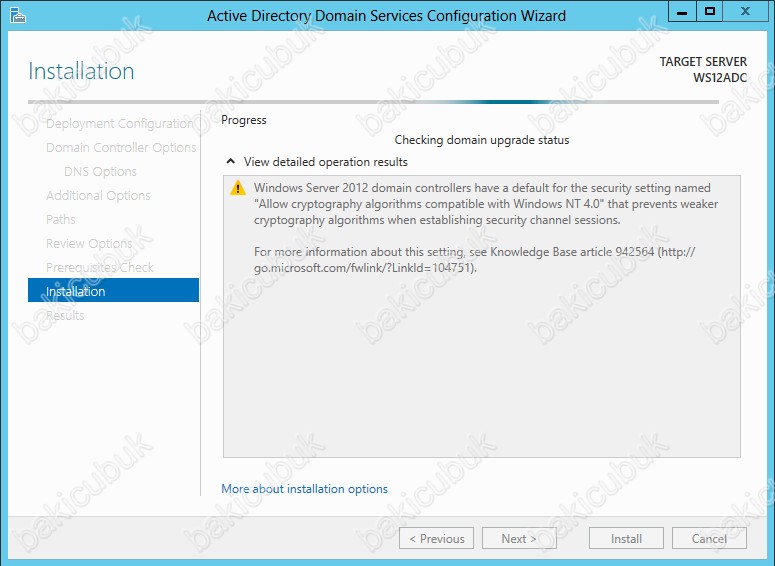Click Knowledge Base article 942564 text
775x566 pixels.
pos(572,252)
